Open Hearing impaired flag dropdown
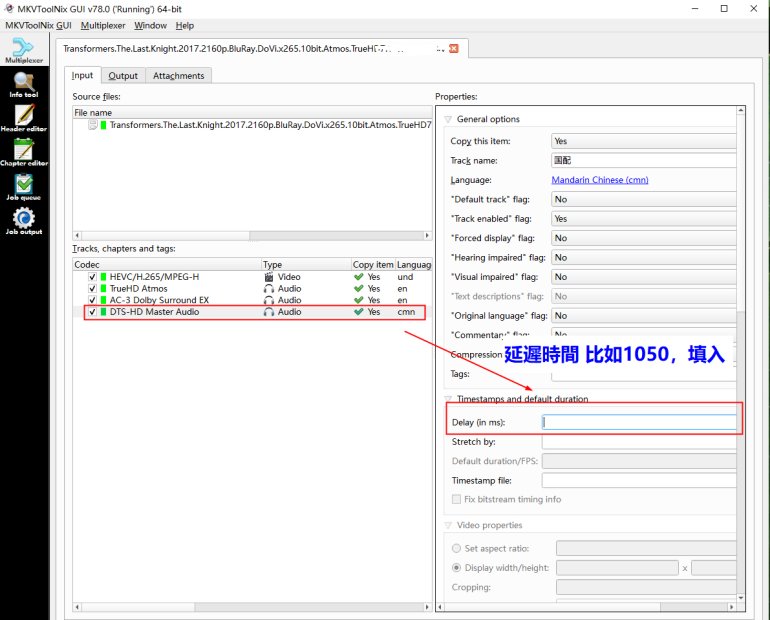 click(x=643, y=257)
